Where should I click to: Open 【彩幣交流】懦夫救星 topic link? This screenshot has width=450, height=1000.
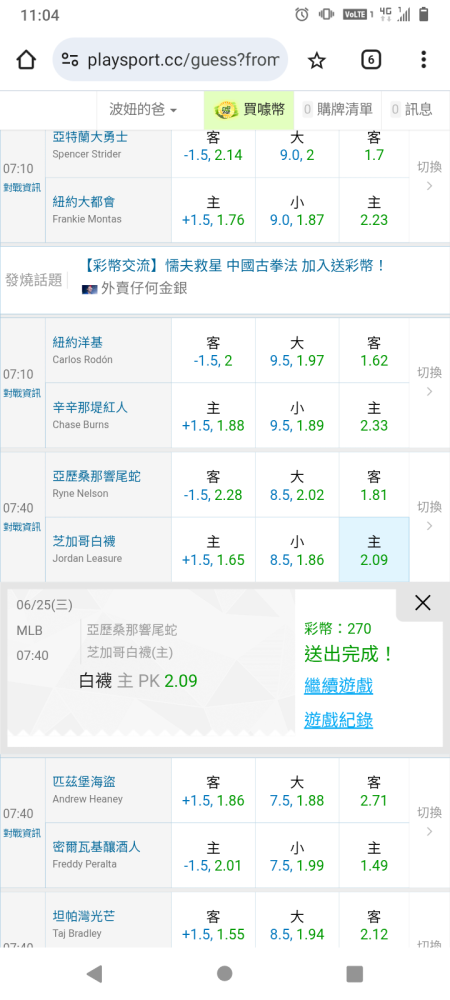tap(235, 266)
